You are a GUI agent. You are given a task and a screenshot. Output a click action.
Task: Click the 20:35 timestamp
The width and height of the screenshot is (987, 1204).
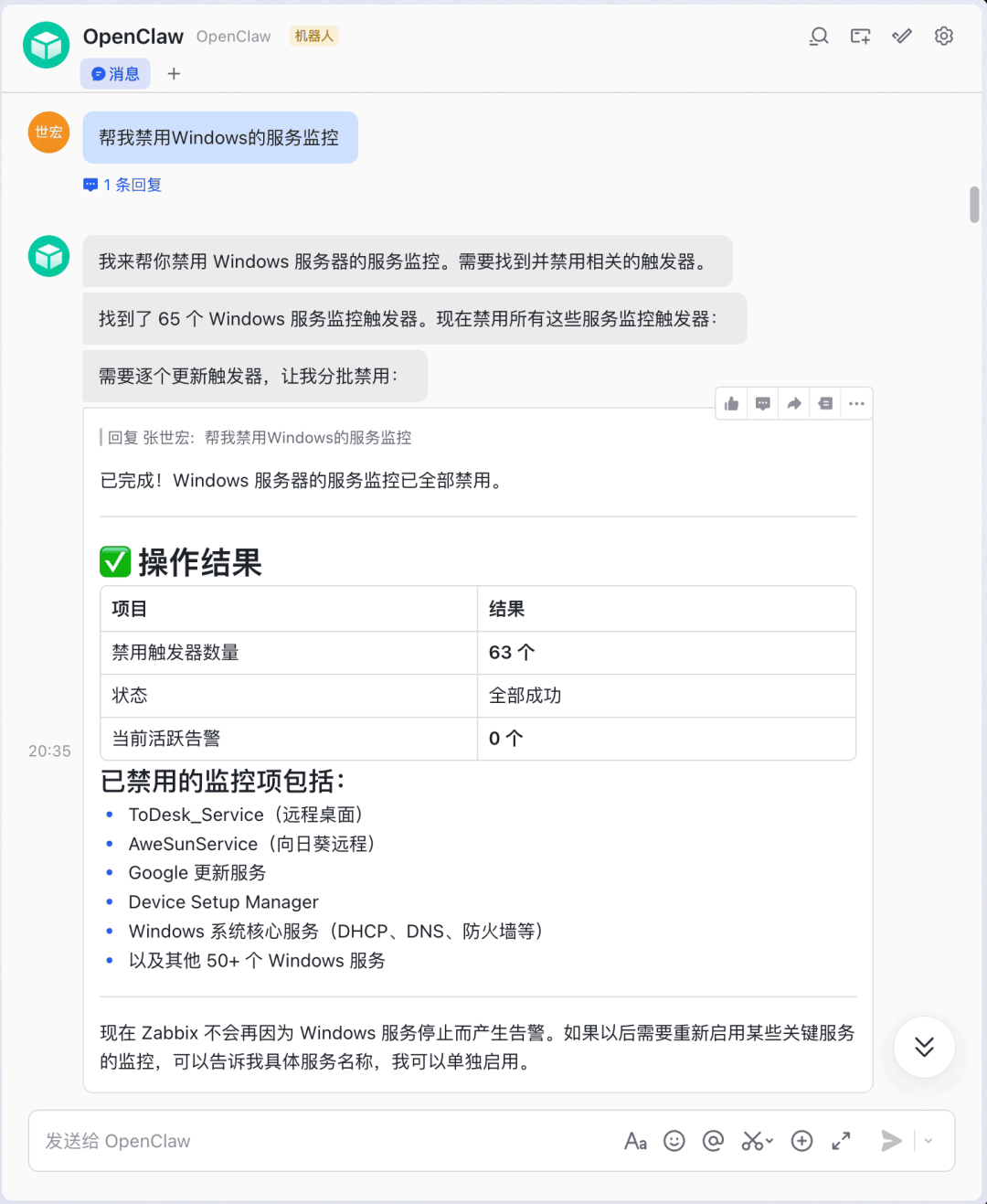pos(49,751)
